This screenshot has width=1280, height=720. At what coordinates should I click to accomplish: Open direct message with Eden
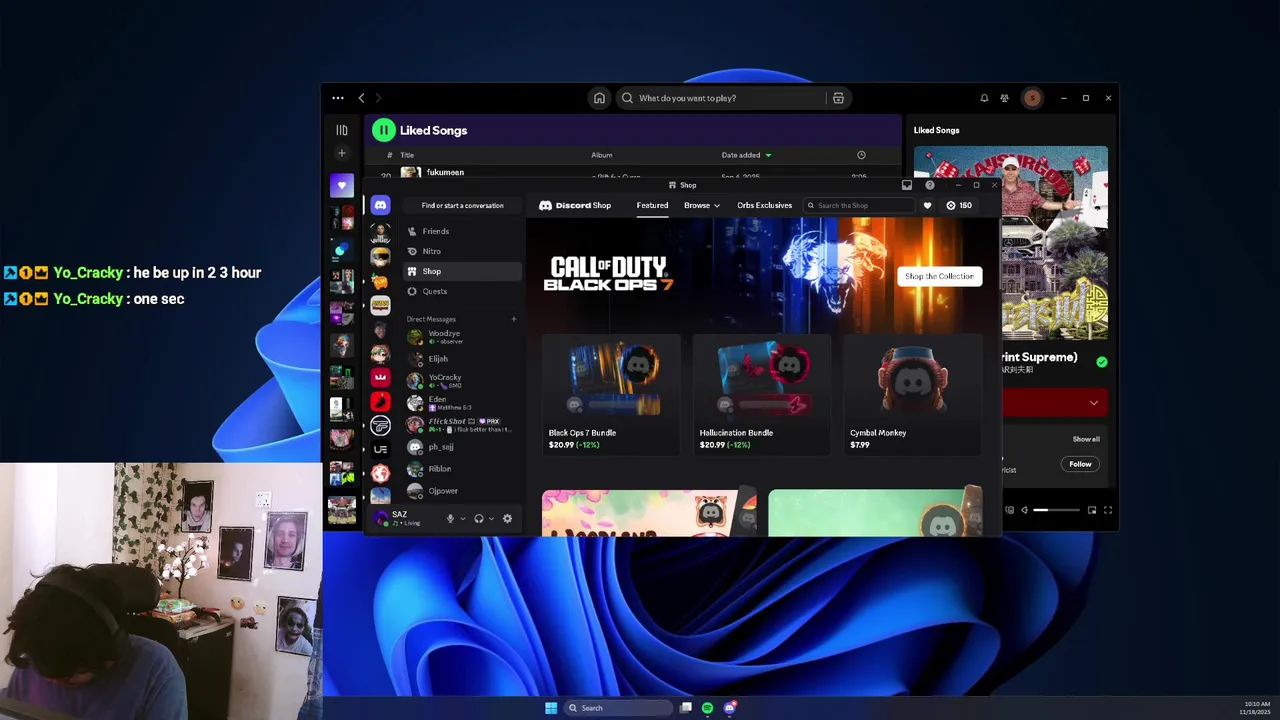pos(463,402)
